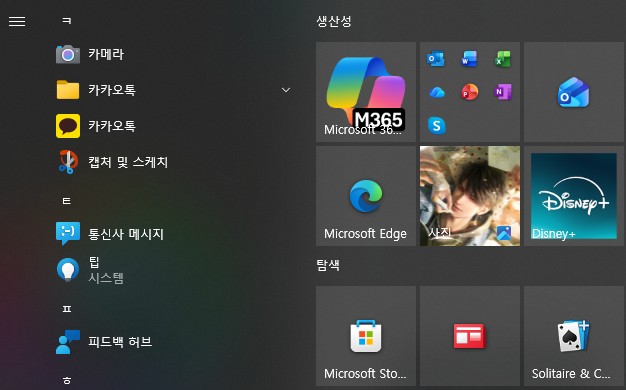This screenshot has height=390, width=626.
Task: Open the 팁 lightbulb icon
Action: tap(68, 270)
